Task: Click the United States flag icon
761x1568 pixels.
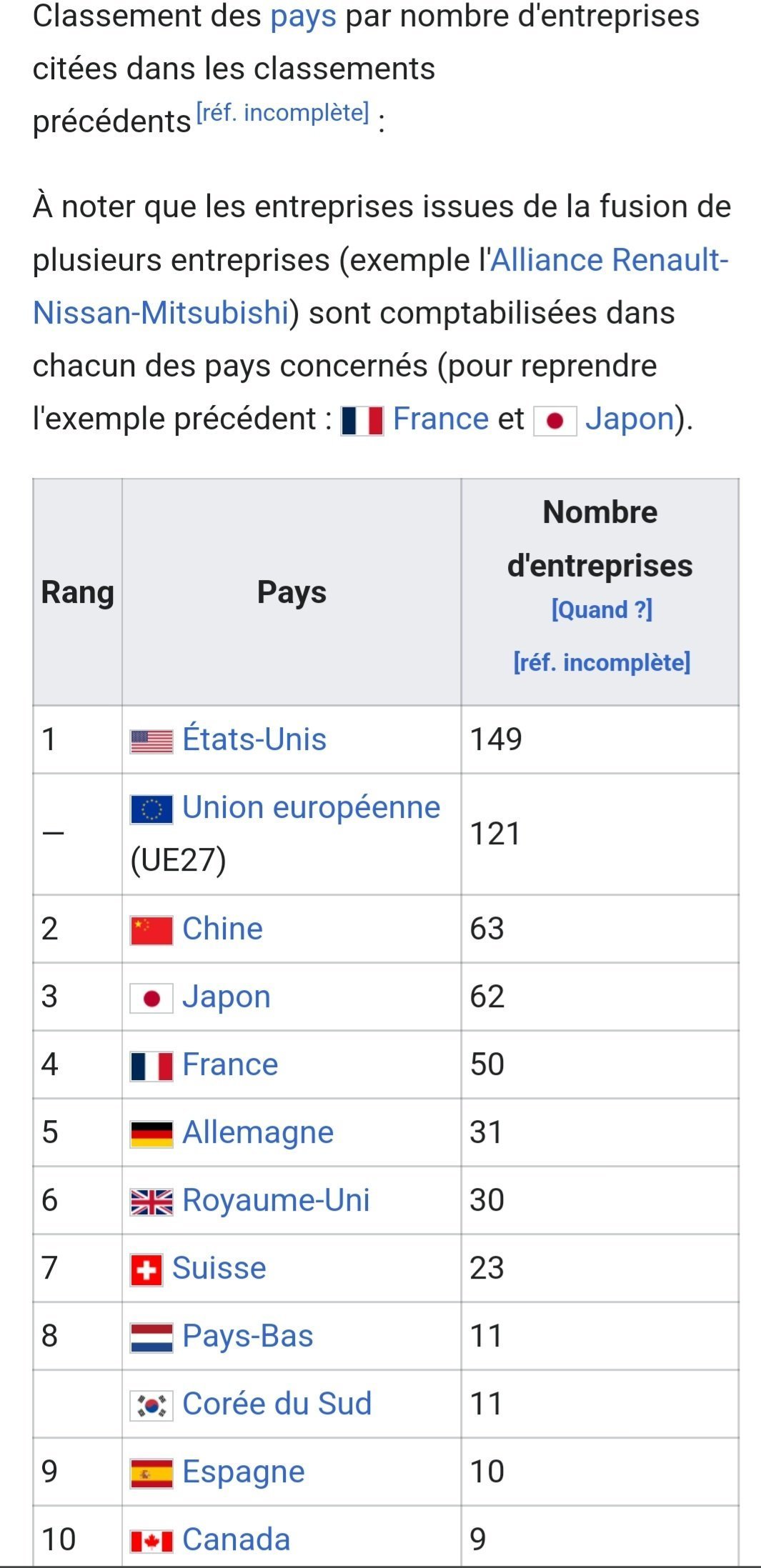Action: tap(151, 741)
